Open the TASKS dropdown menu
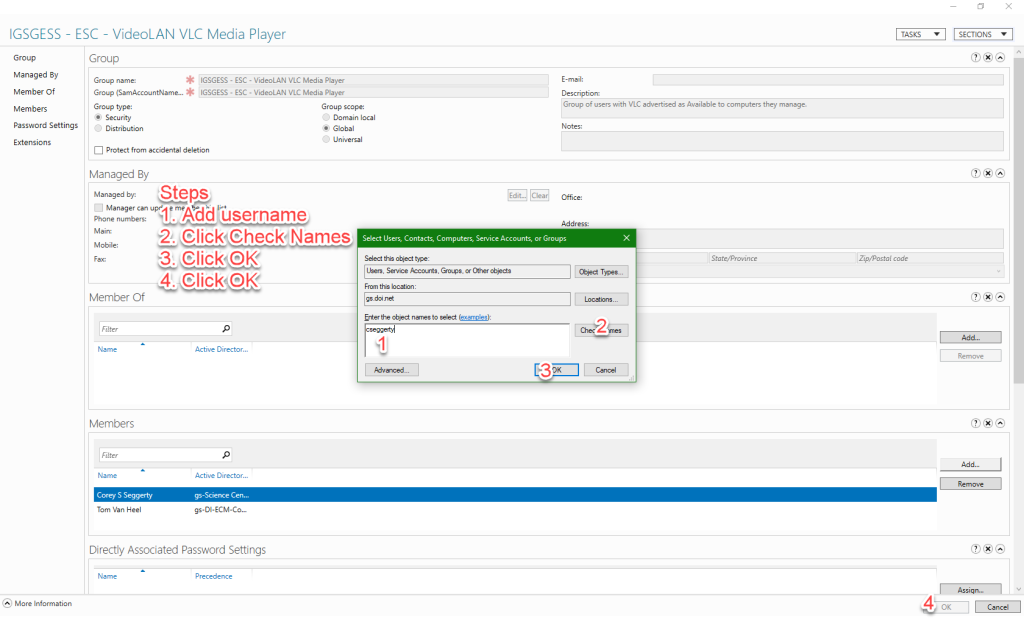Screen dimensions: 1024x625 pos(920,34)
